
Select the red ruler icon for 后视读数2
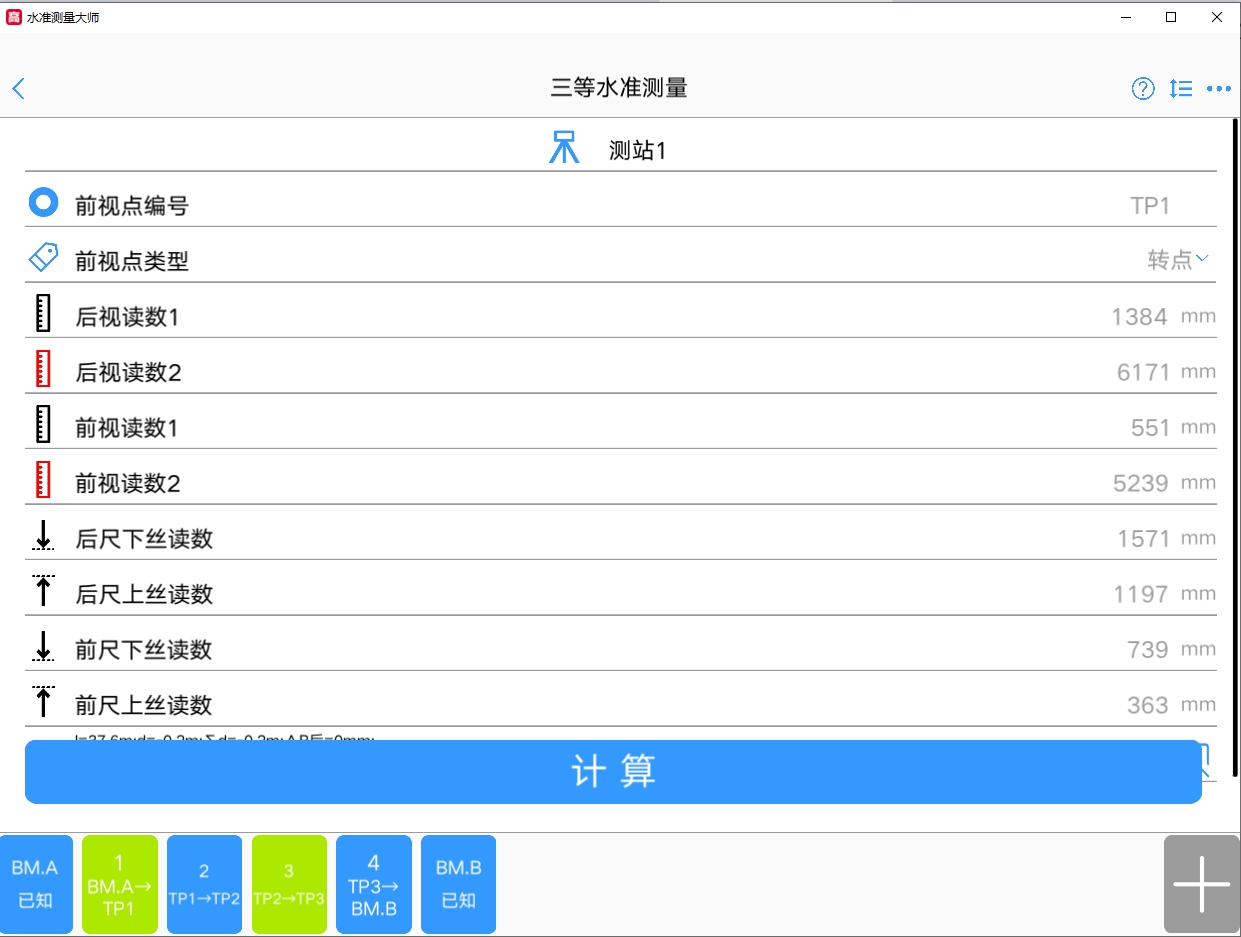42,370
